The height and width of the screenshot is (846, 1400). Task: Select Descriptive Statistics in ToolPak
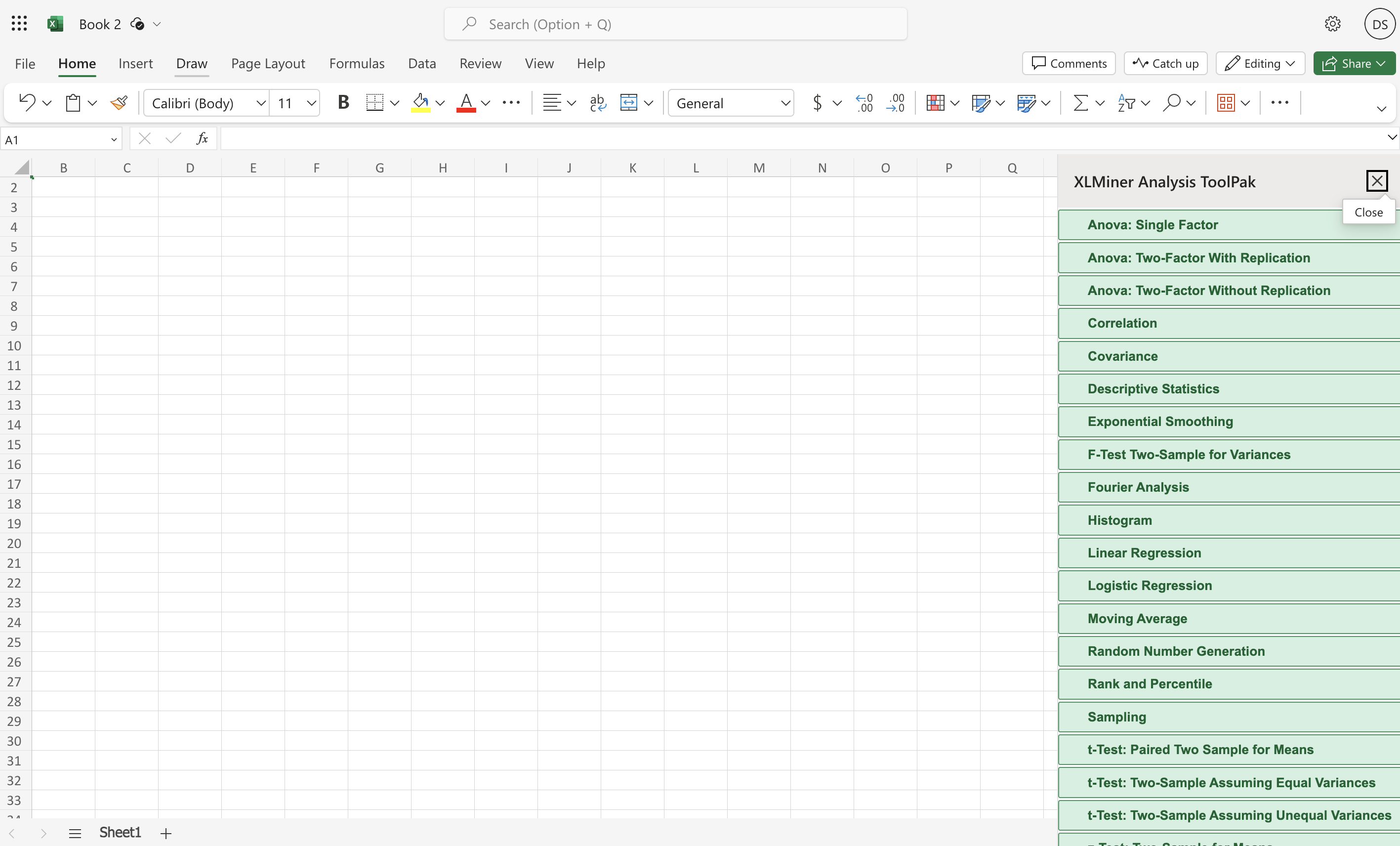pyautogui.click(x=1153, y=389)
